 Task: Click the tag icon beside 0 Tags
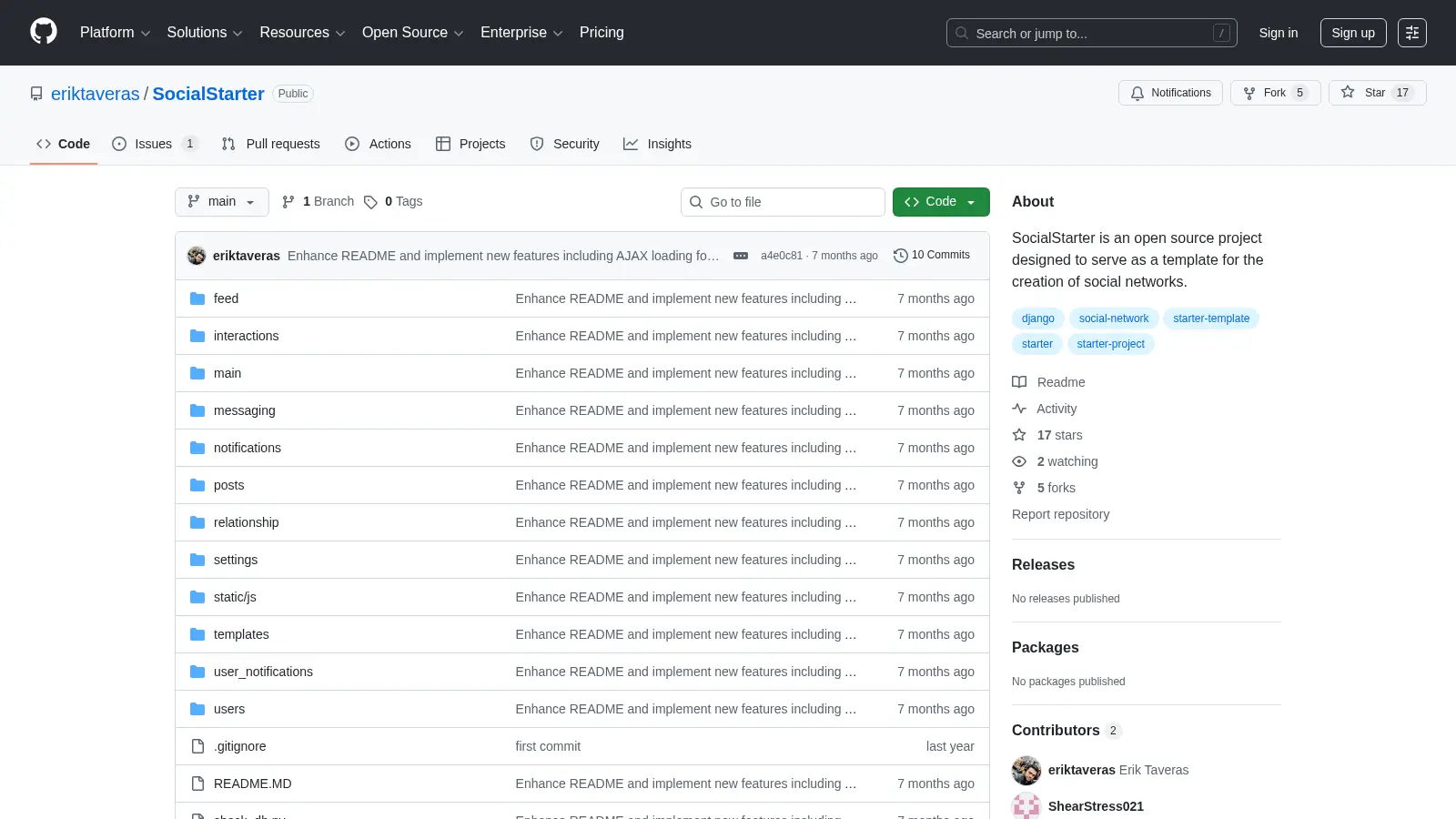click(370, 202)
